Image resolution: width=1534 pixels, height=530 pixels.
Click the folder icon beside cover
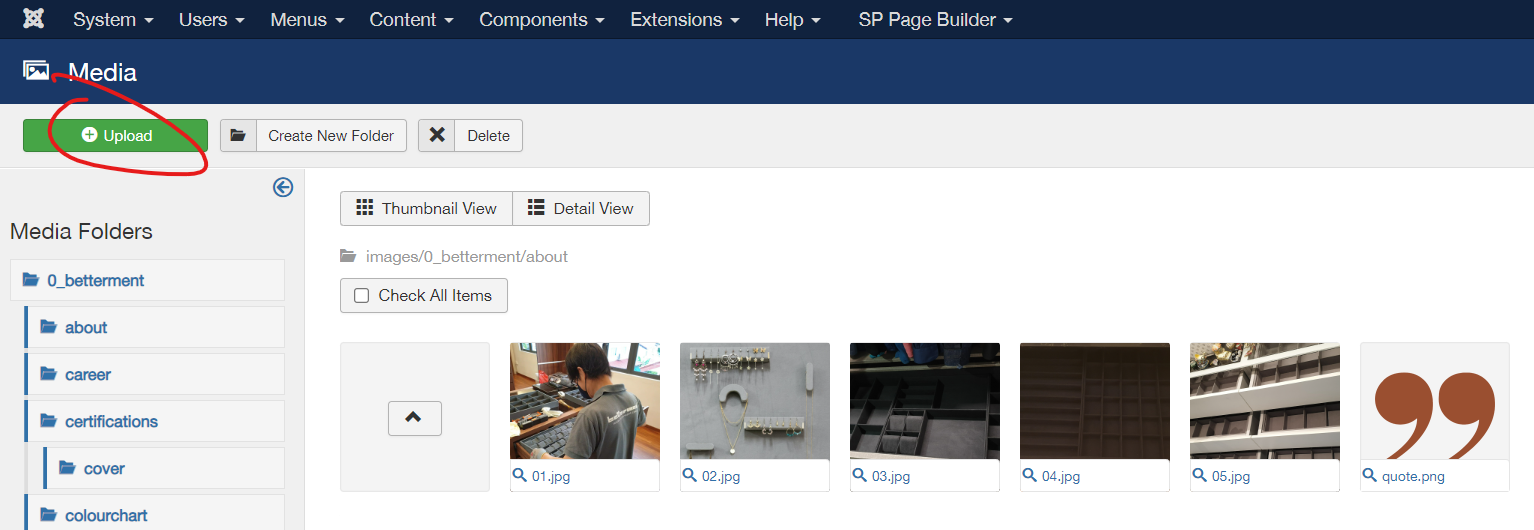pyautogui.click(x=68, y=468)
